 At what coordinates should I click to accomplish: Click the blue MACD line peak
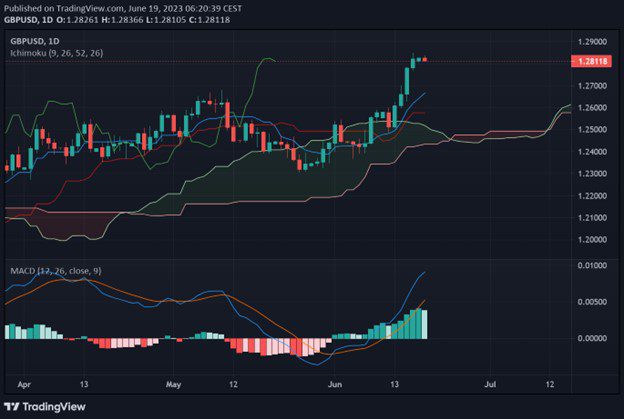point(423,272)
